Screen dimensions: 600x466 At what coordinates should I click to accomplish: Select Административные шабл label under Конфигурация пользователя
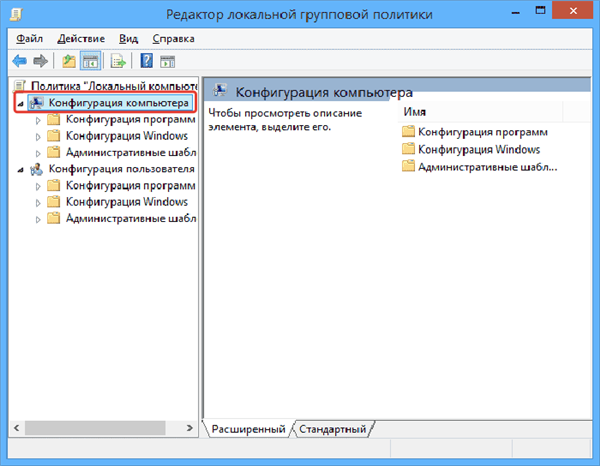coord(131,218)
